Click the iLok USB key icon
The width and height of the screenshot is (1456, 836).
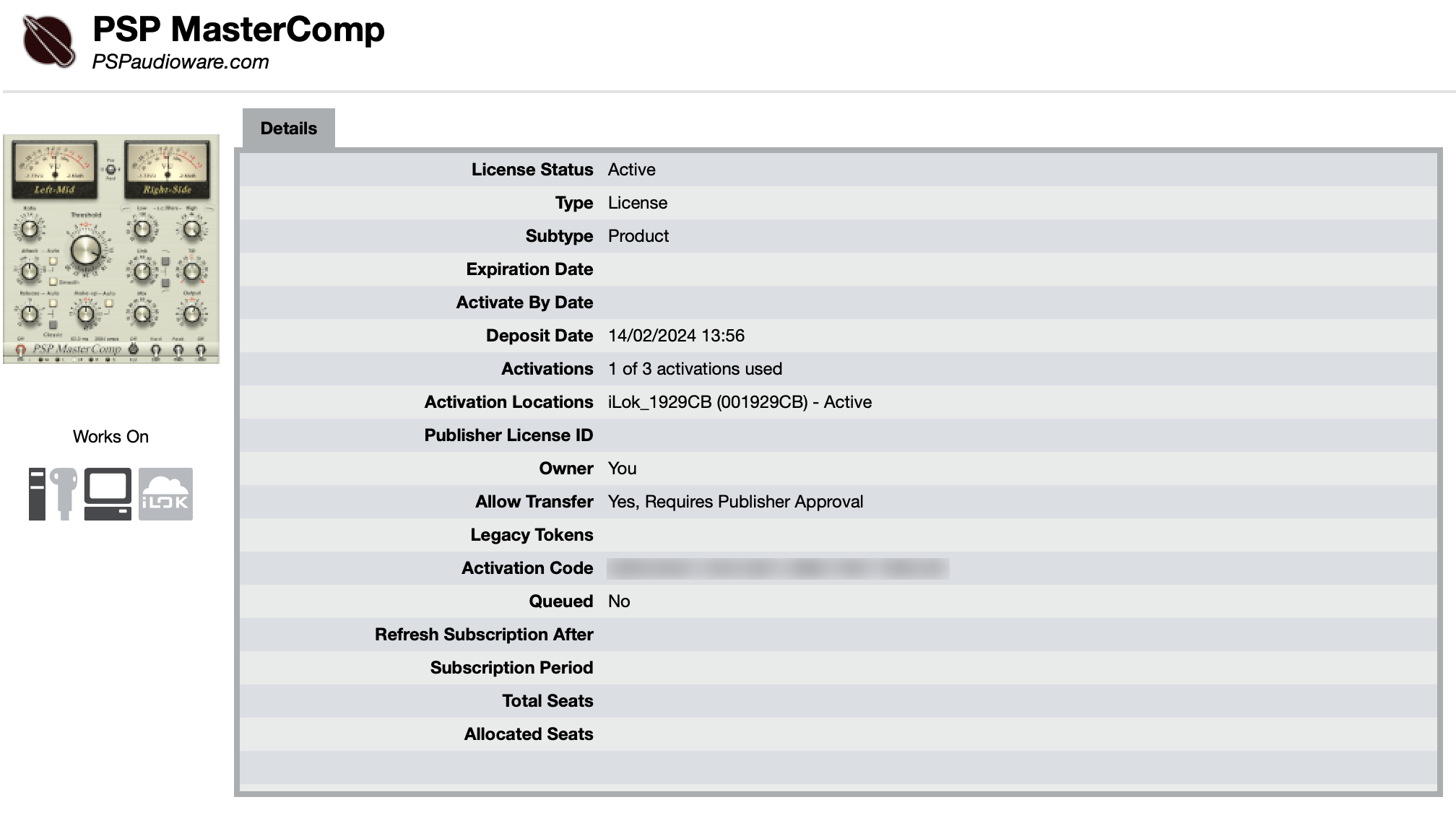tap(53, 494)
